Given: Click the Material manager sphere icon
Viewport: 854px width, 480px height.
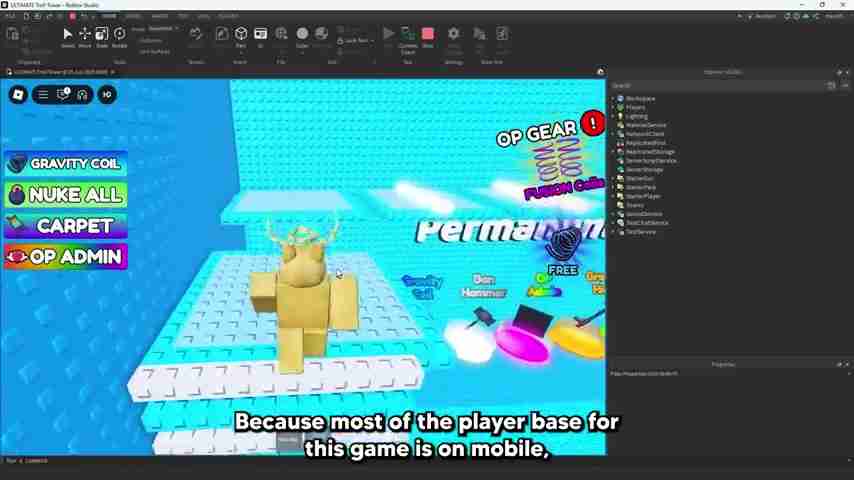Looking at the screenshot, I should pos(321,34).
